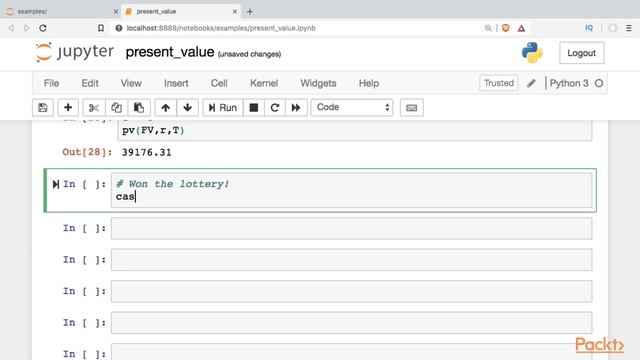Open the Edit menu

(x=90, y=83)
